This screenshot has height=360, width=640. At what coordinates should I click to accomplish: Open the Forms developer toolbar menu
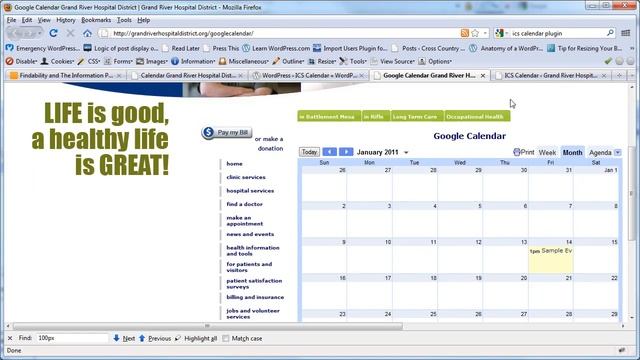coord(118,61)
